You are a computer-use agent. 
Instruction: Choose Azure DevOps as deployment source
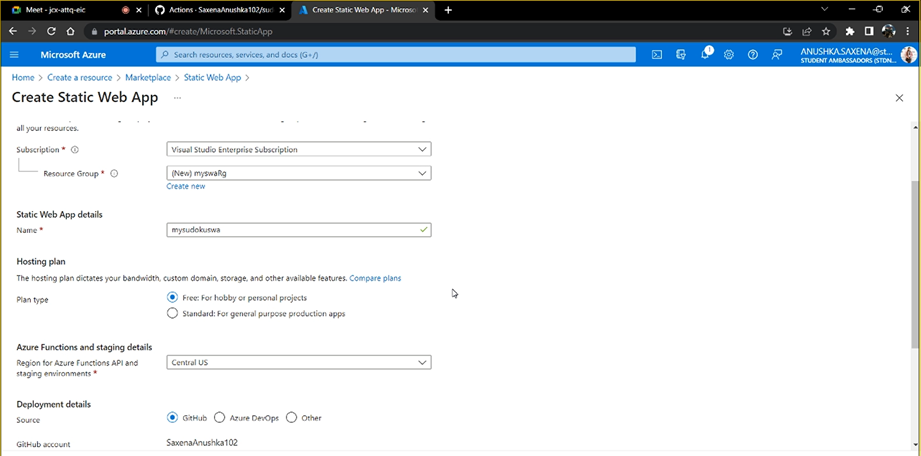(220, 417)
